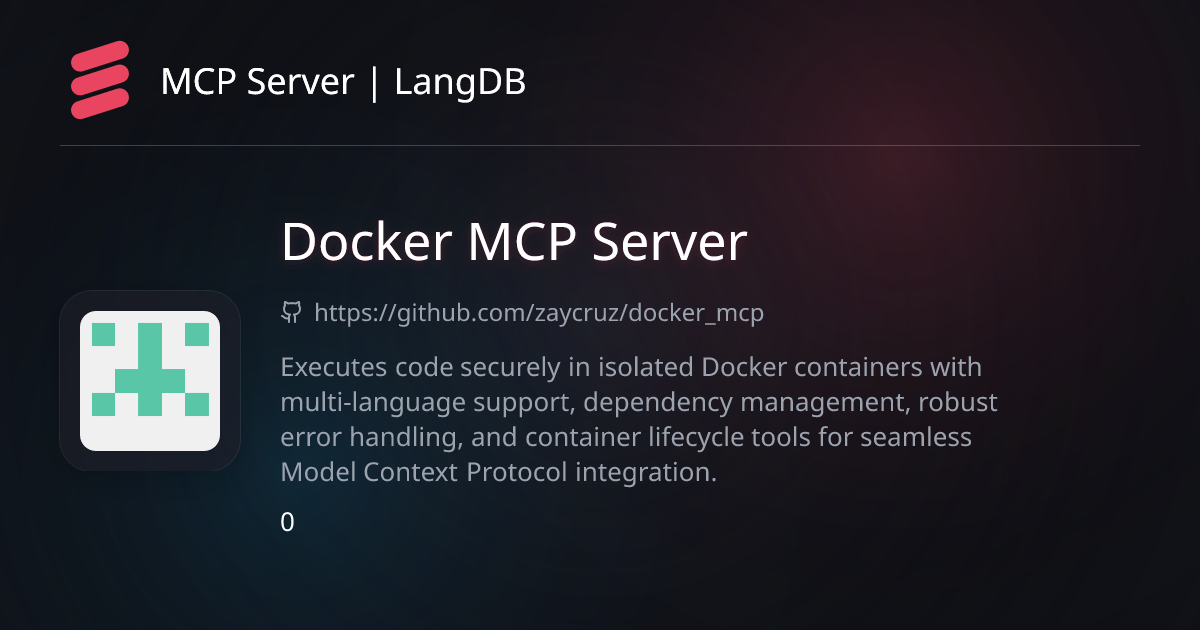Viewport: 1200px width, 630px height.
Task: Open the github.com/zaycruz/docker_mcp link
Action: (x=539, y=313)
